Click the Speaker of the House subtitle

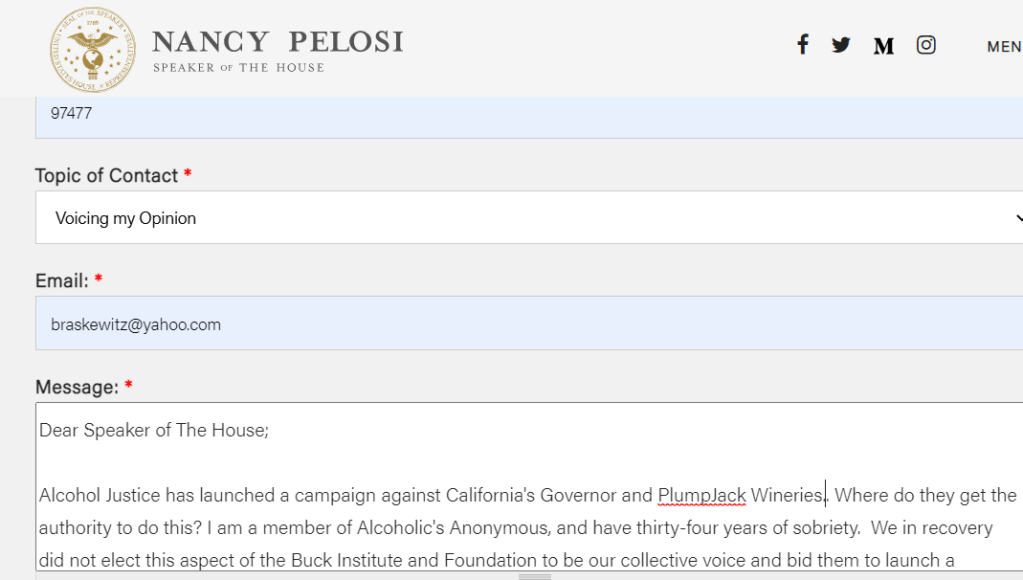point(238,68)
